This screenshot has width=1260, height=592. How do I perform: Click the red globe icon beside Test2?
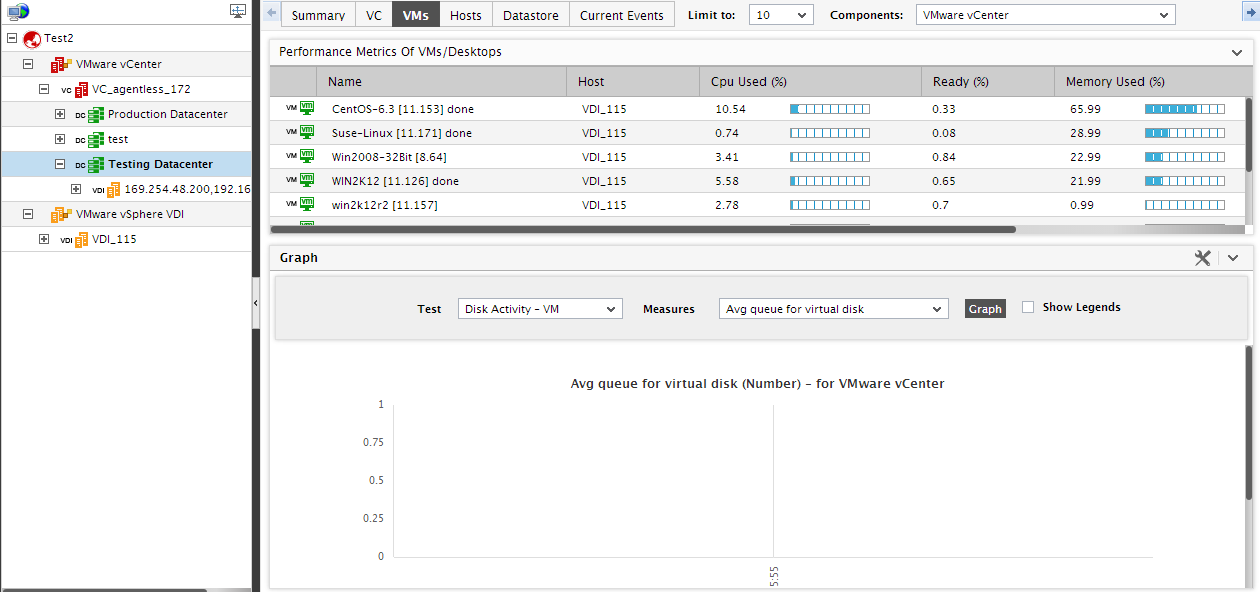coord(32,38)
